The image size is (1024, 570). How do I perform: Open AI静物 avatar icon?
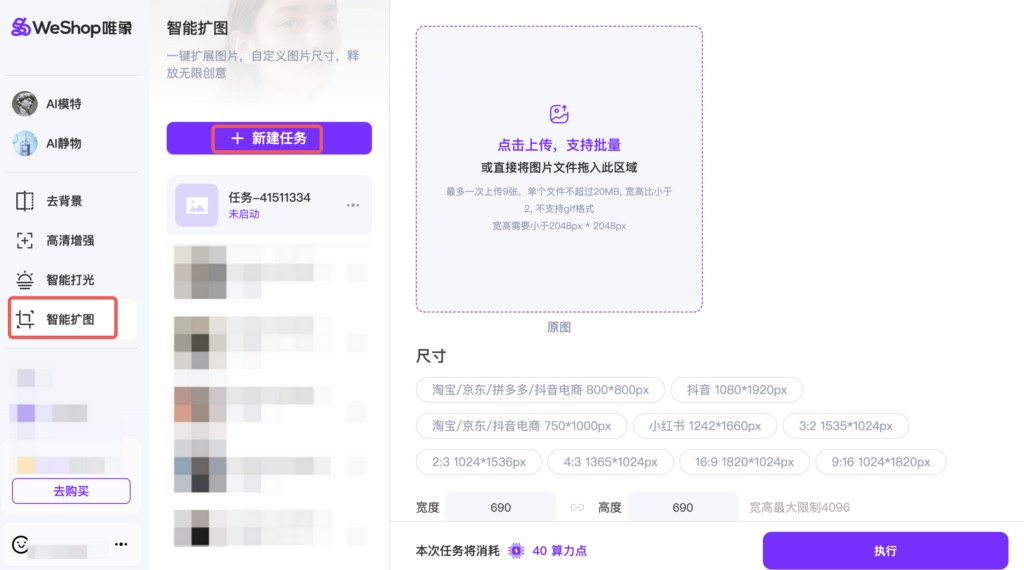(x=25, y=144)
